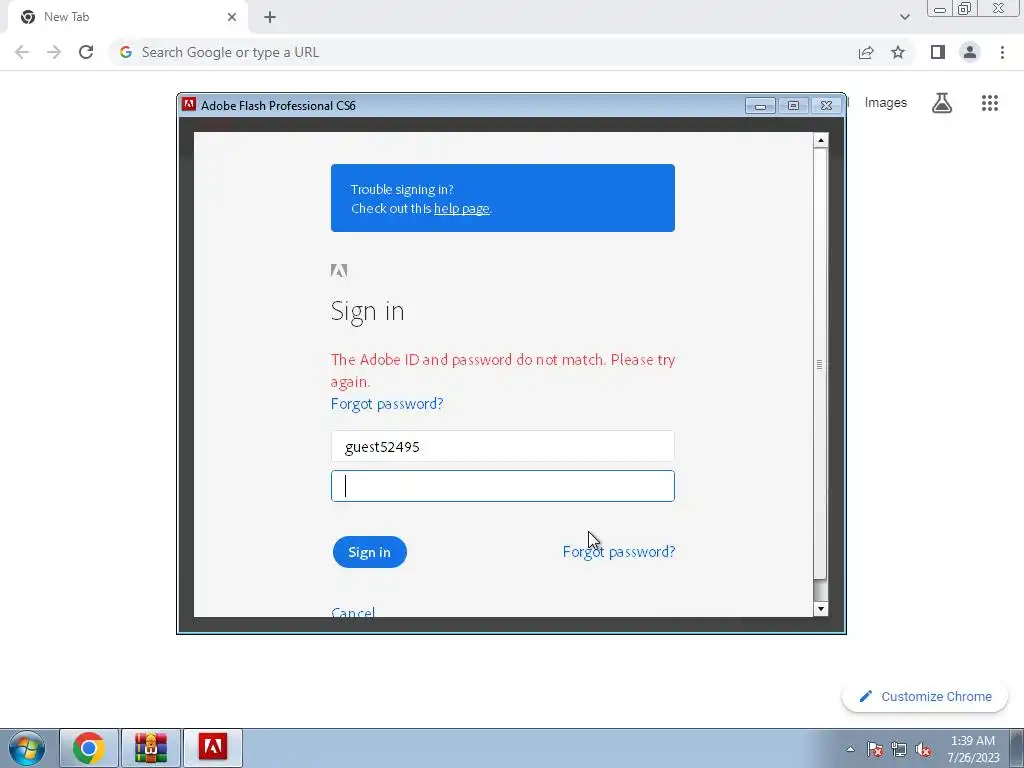Screen dimensions: 1024x768
Task: Close the New Tab tab
Action: click(232, 17)
